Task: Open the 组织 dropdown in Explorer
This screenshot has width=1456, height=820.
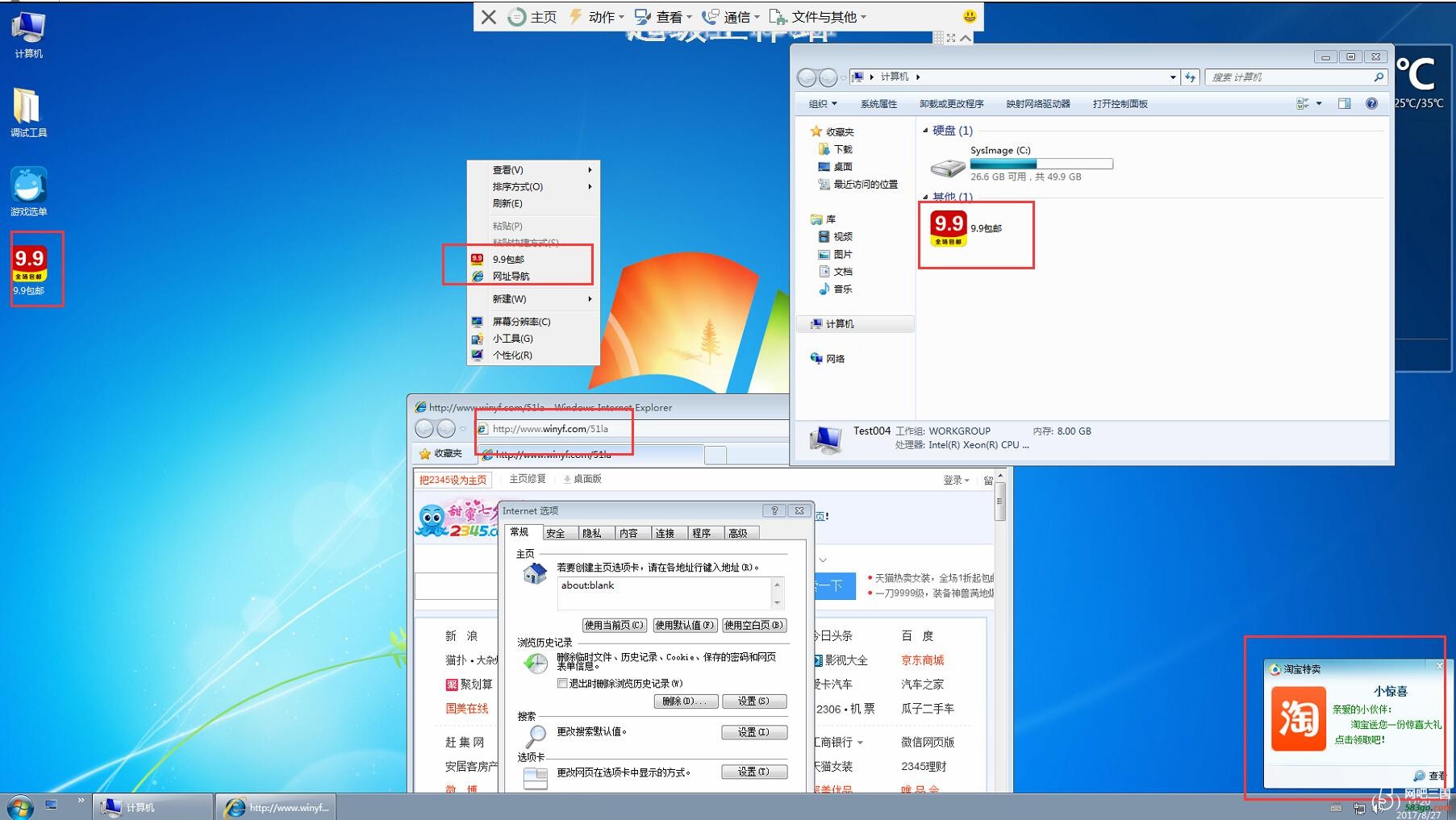Action: pos(823,104)
